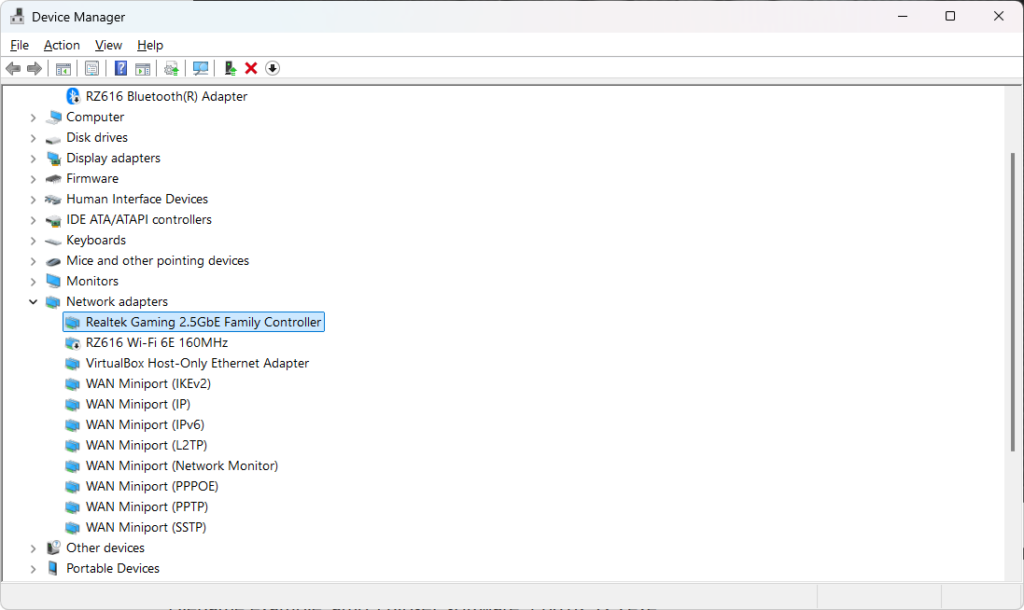
Task: Update drivers using the toolbar icon
Action: (171, 68)
